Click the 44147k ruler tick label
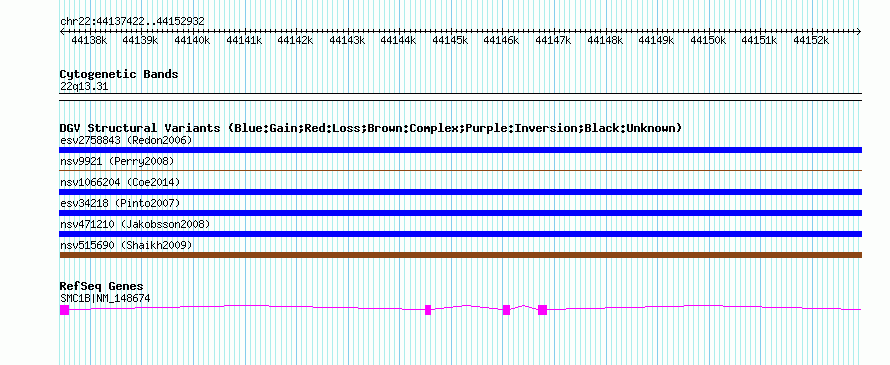 [553, 40]
